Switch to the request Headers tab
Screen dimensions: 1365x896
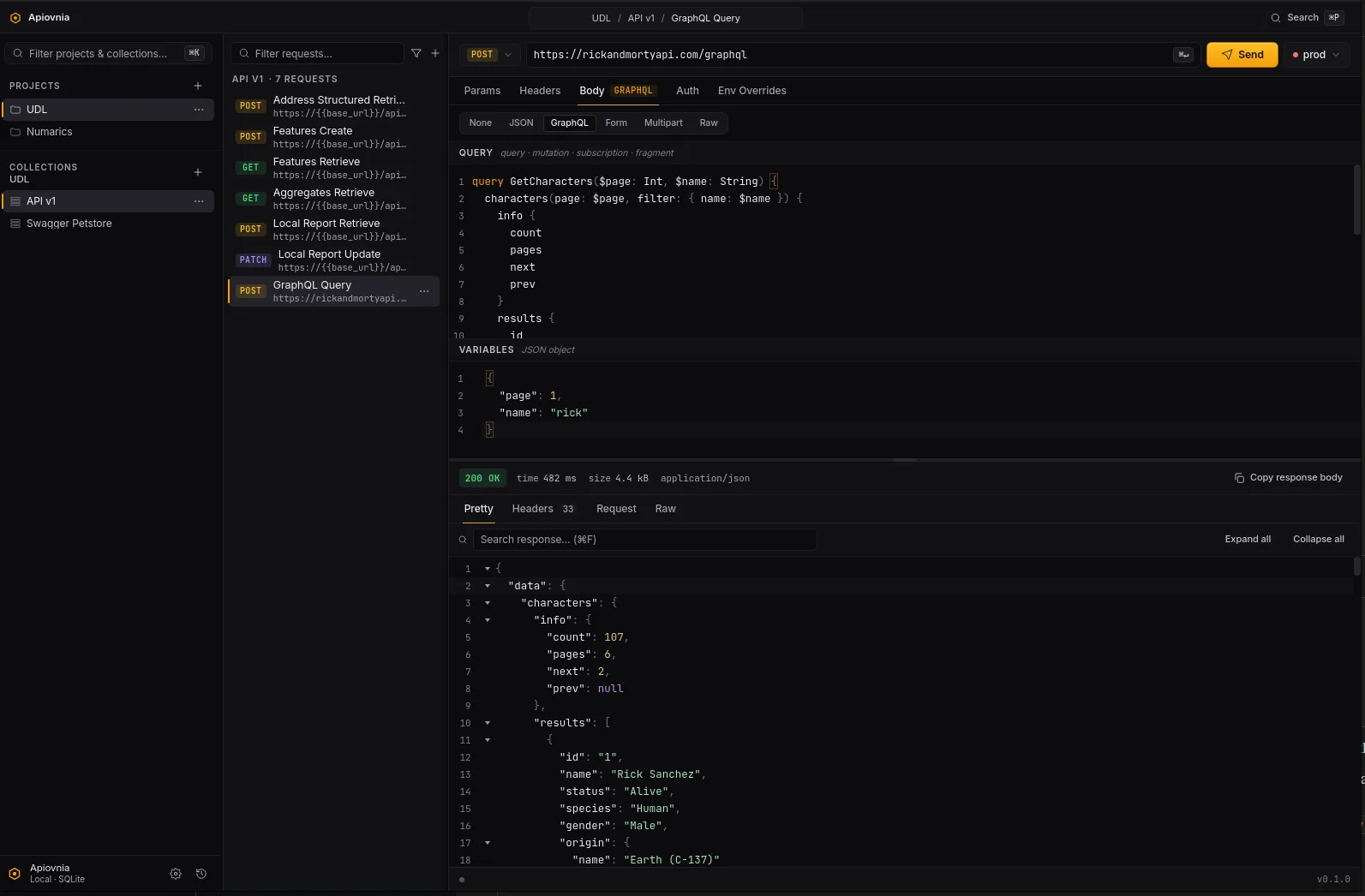click(x=540, y=91)
